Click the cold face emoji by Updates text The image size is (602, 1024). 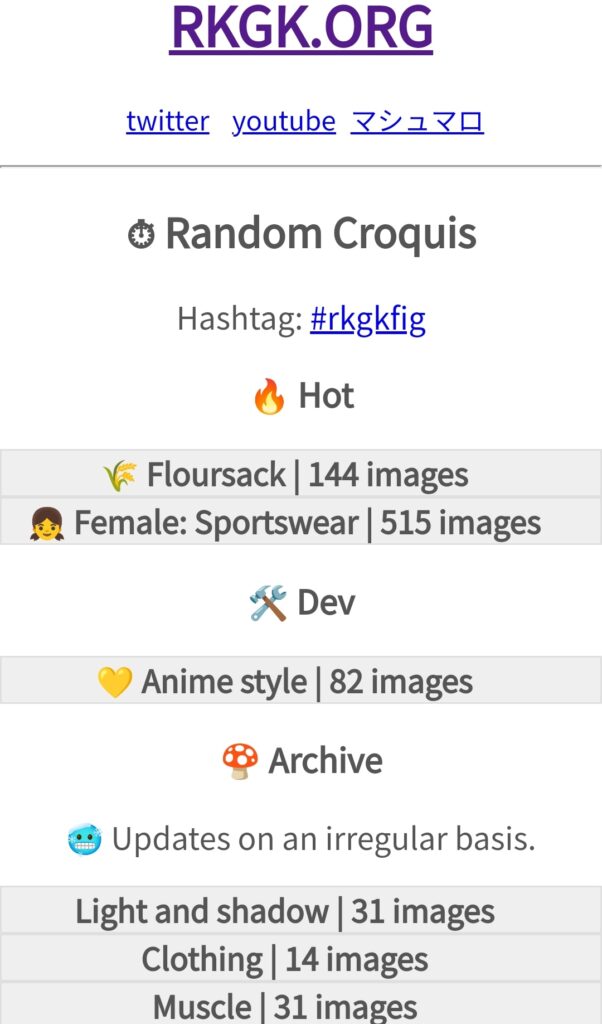85,840
